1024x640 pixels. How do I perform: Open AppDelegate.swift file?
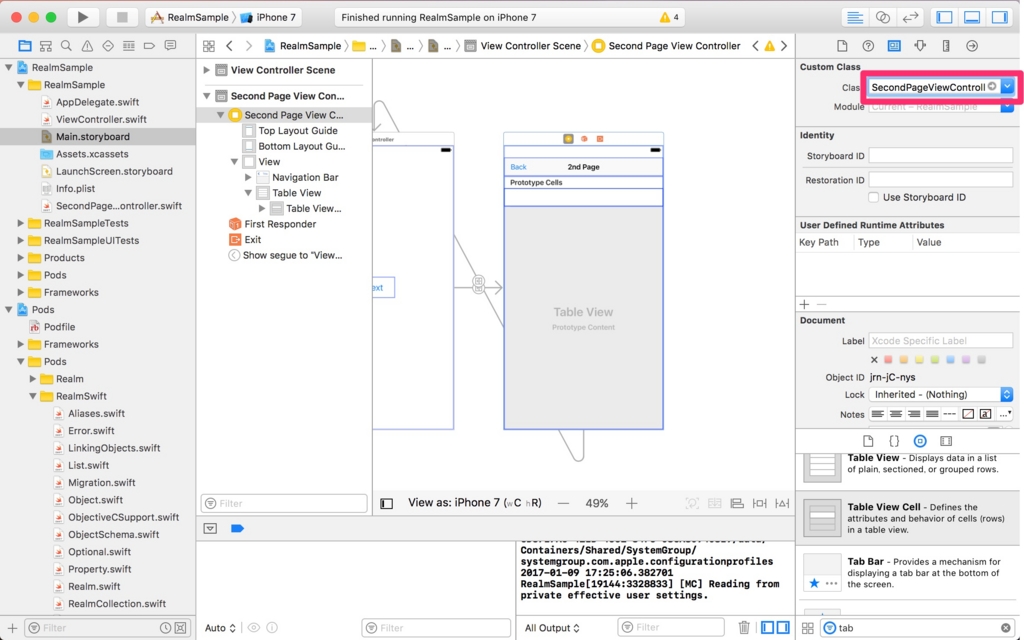pos(97,102)
